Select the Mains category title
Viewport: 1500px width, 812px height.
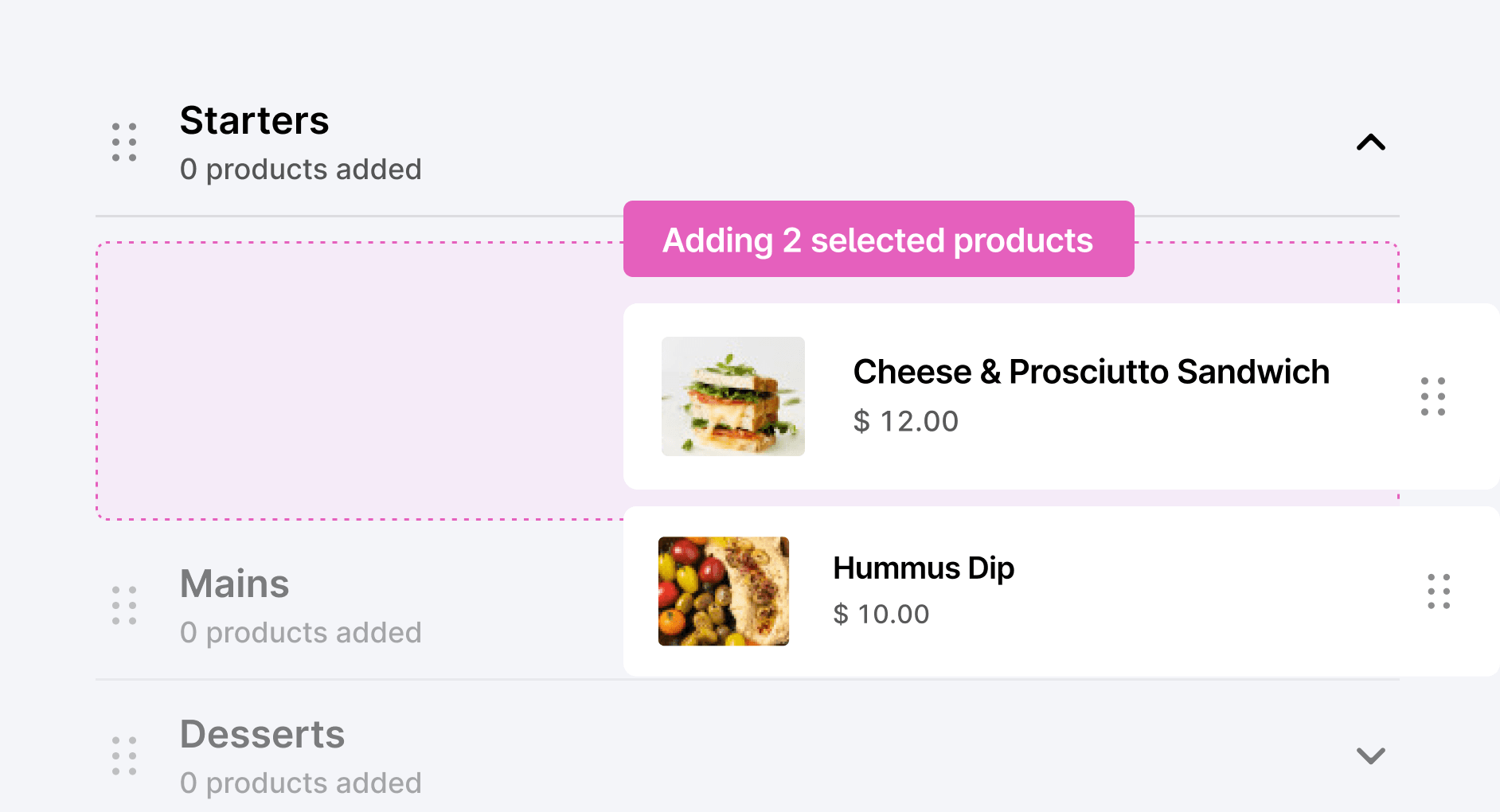tap(234, 584)
